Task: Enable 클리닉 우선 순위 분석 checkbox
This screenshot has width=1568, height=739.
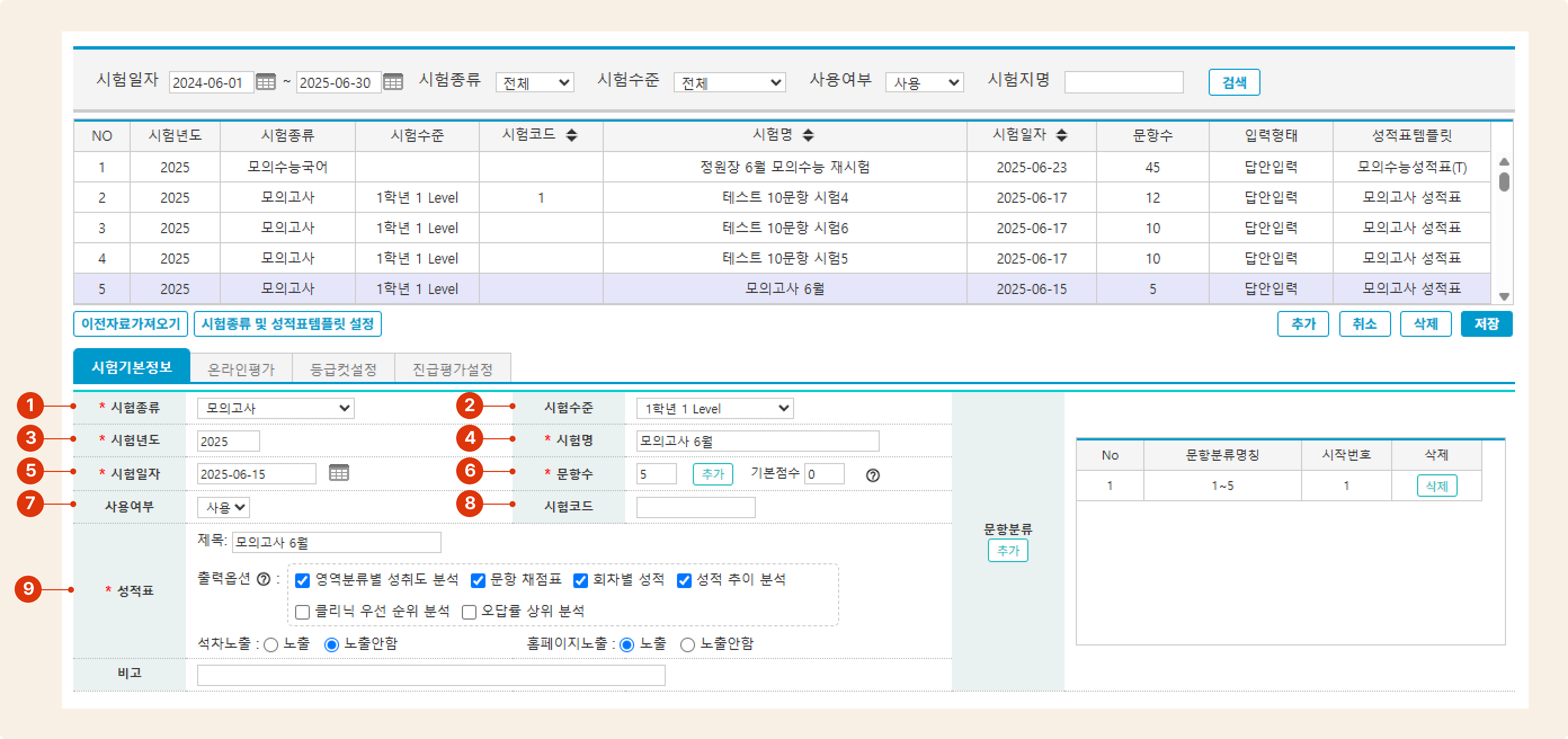Action: (x=302, y=612)
